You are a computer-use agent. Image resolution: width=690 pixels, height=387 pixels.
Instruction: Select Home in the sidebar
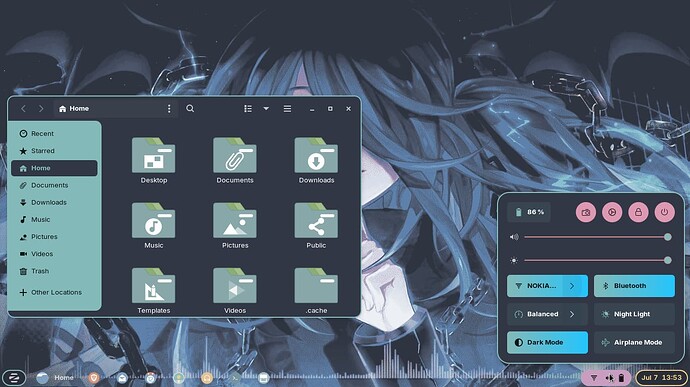click(54, 168)
